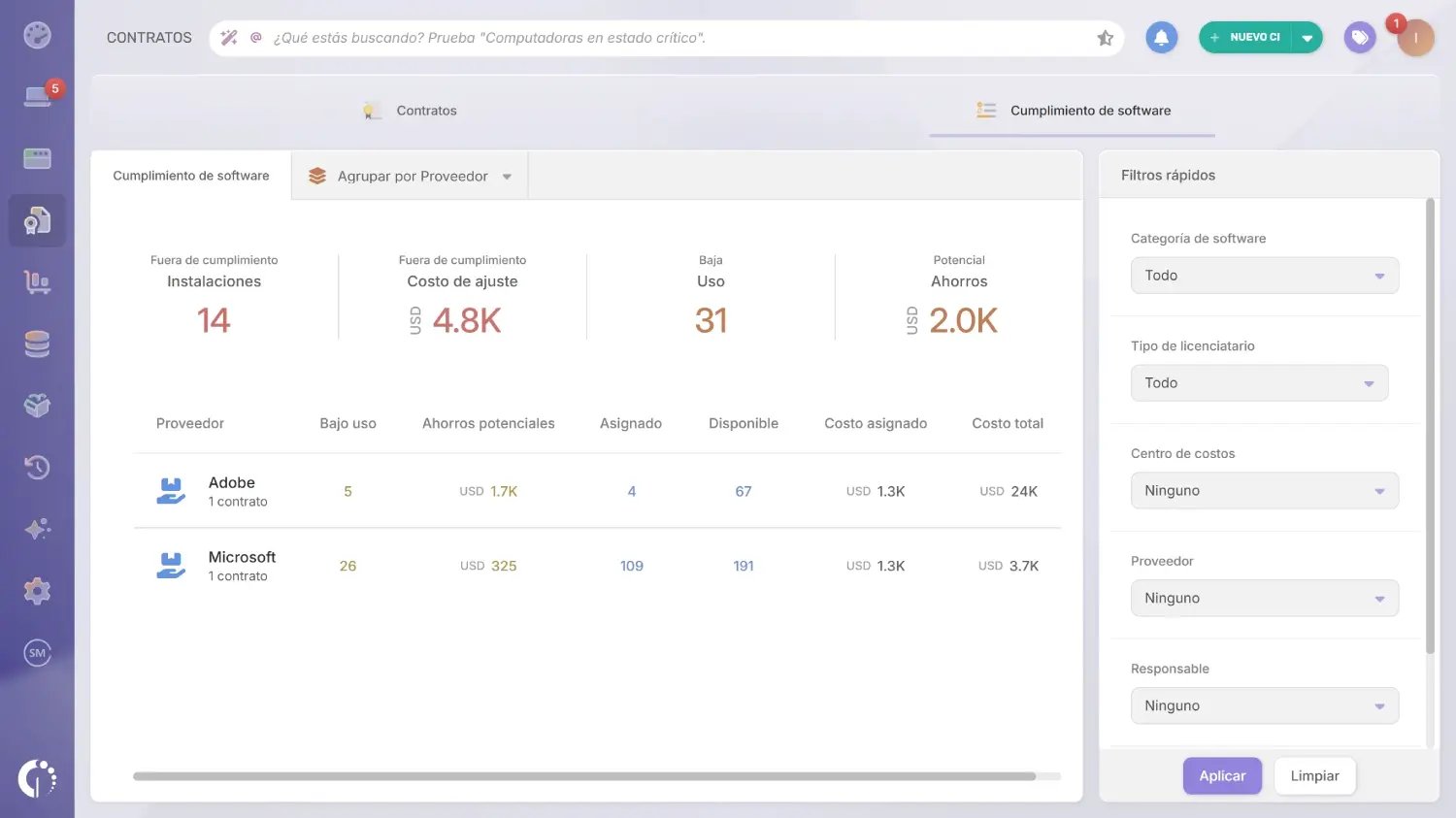Click the Potencial Ahorros value 2.0K
The height and width of the screenshot is (818, 1456).
tap(963, 320)
